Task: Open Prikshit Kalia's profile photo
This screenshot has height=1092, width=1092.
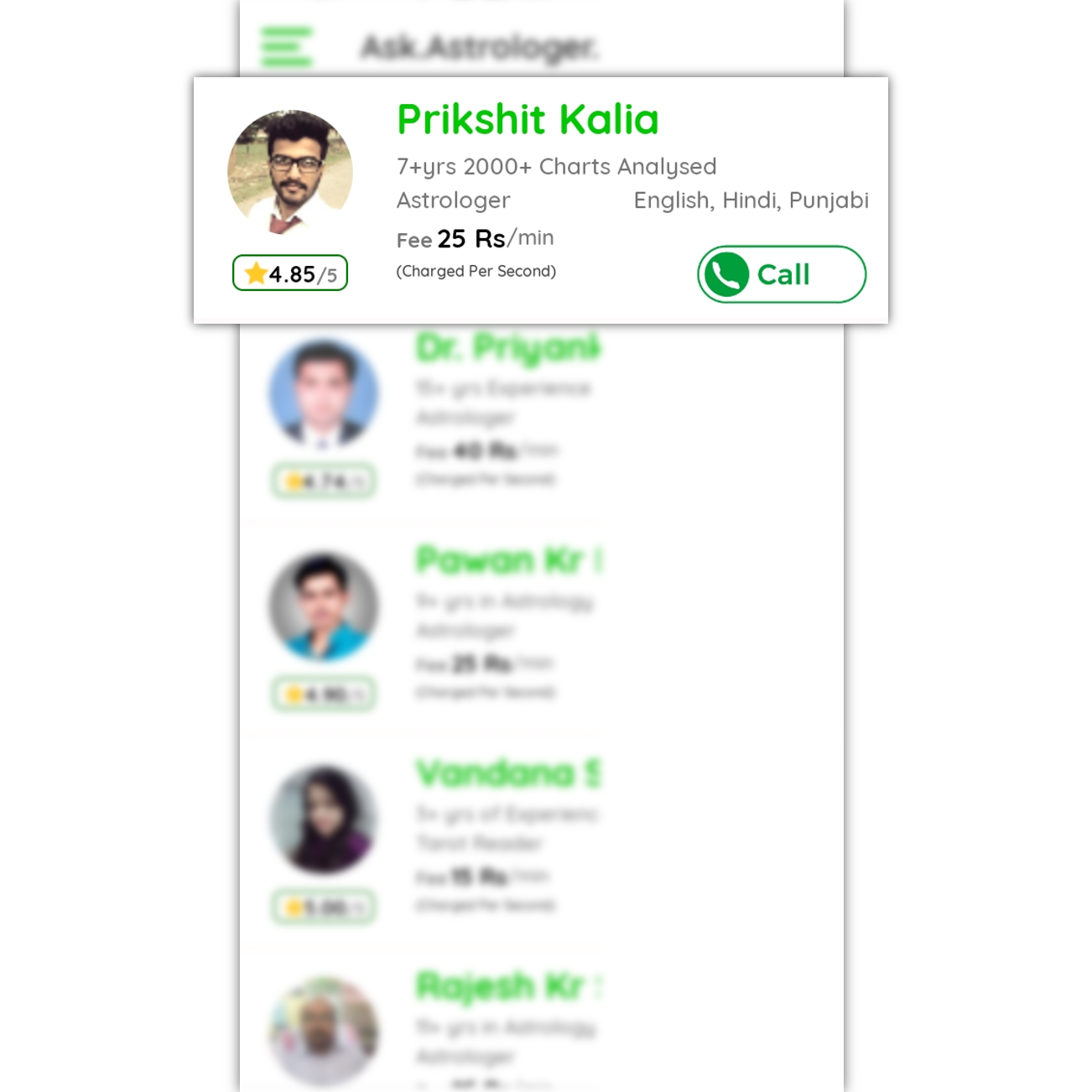Action: tap(290, 173)
